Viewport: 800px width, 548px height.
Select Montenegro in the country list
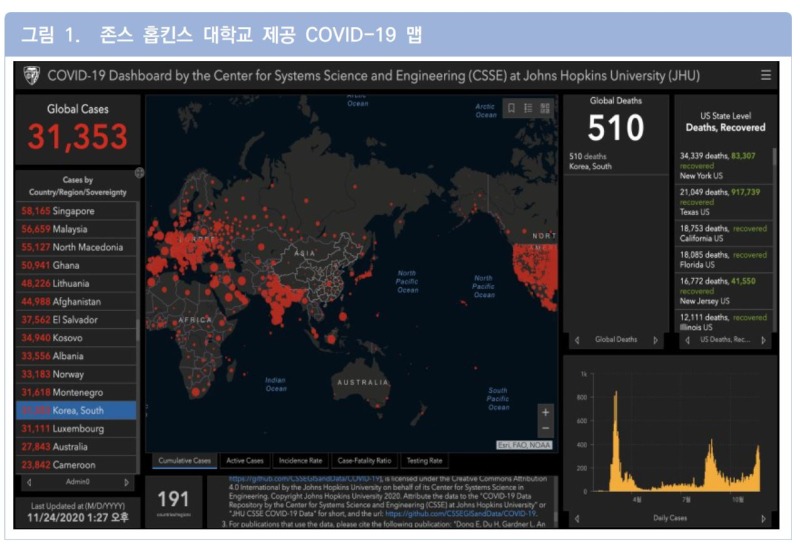[x=77, y=392]
